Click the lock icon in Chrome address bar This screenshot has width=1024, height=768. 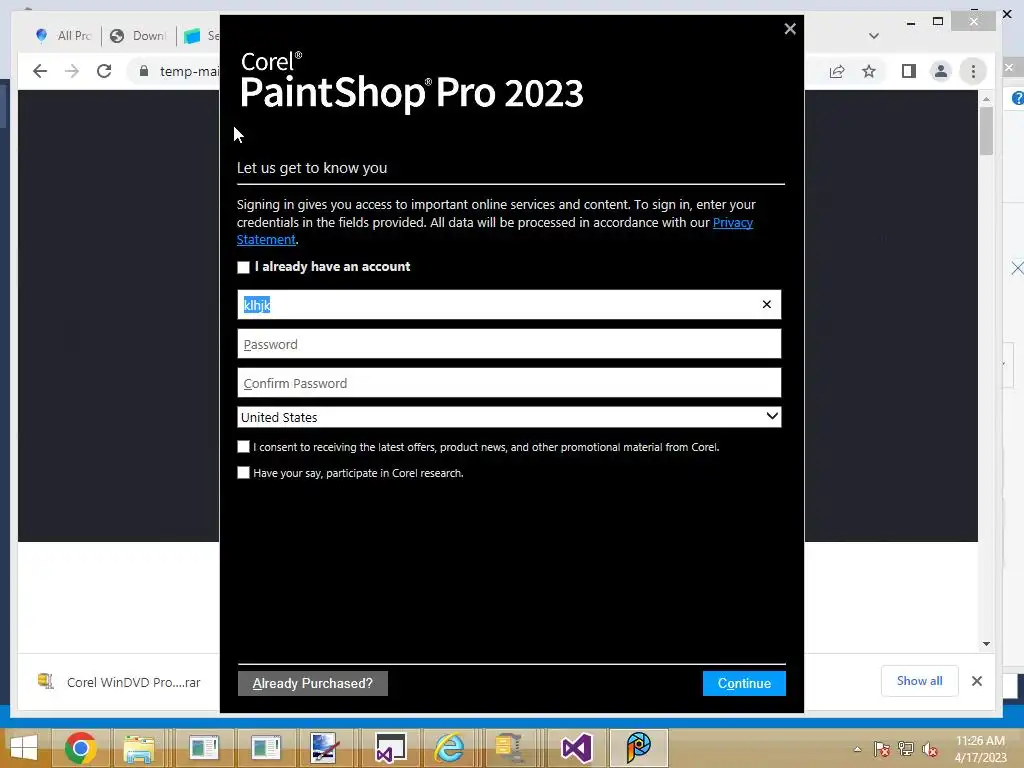(144, 71)
